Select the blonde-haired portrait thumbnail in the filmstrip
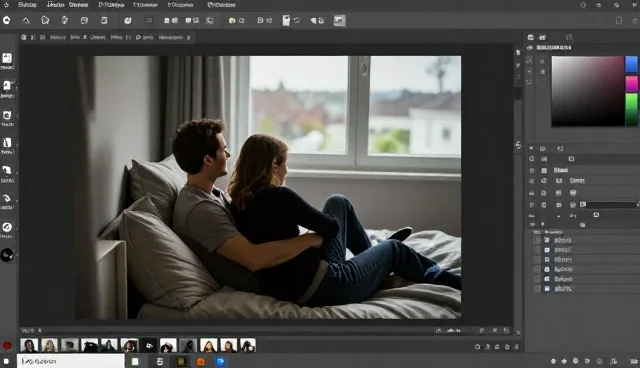Viewport: 640px width, 368px height. tap(49, 346)
